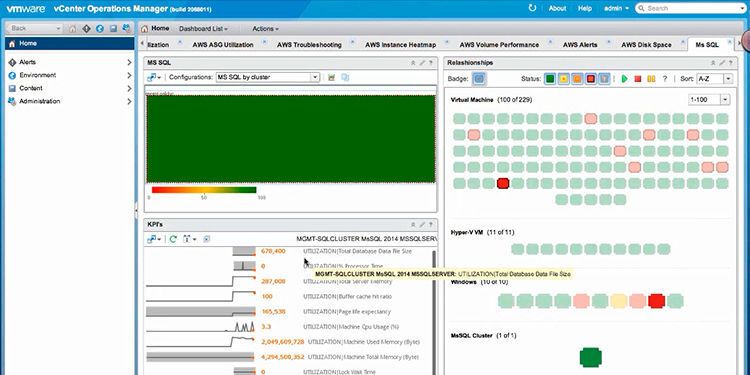Select the bright red Windows tile
Image resolution: width=750 pixels, height=375 pixels.
pos(656,301)
